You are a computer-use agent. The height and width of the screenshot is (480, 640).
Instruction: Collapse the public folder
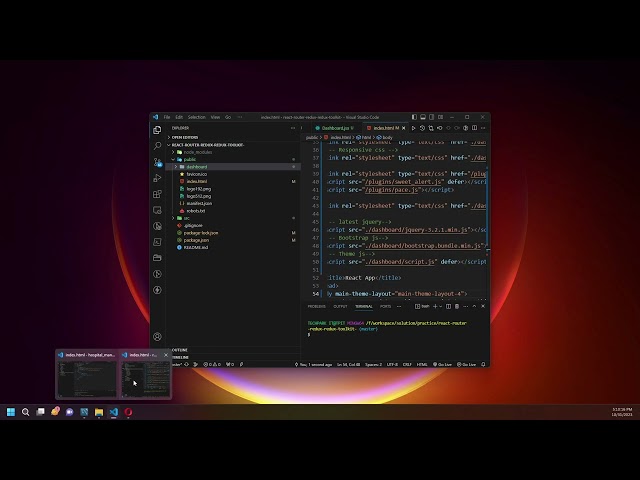(x=189, y=159)
